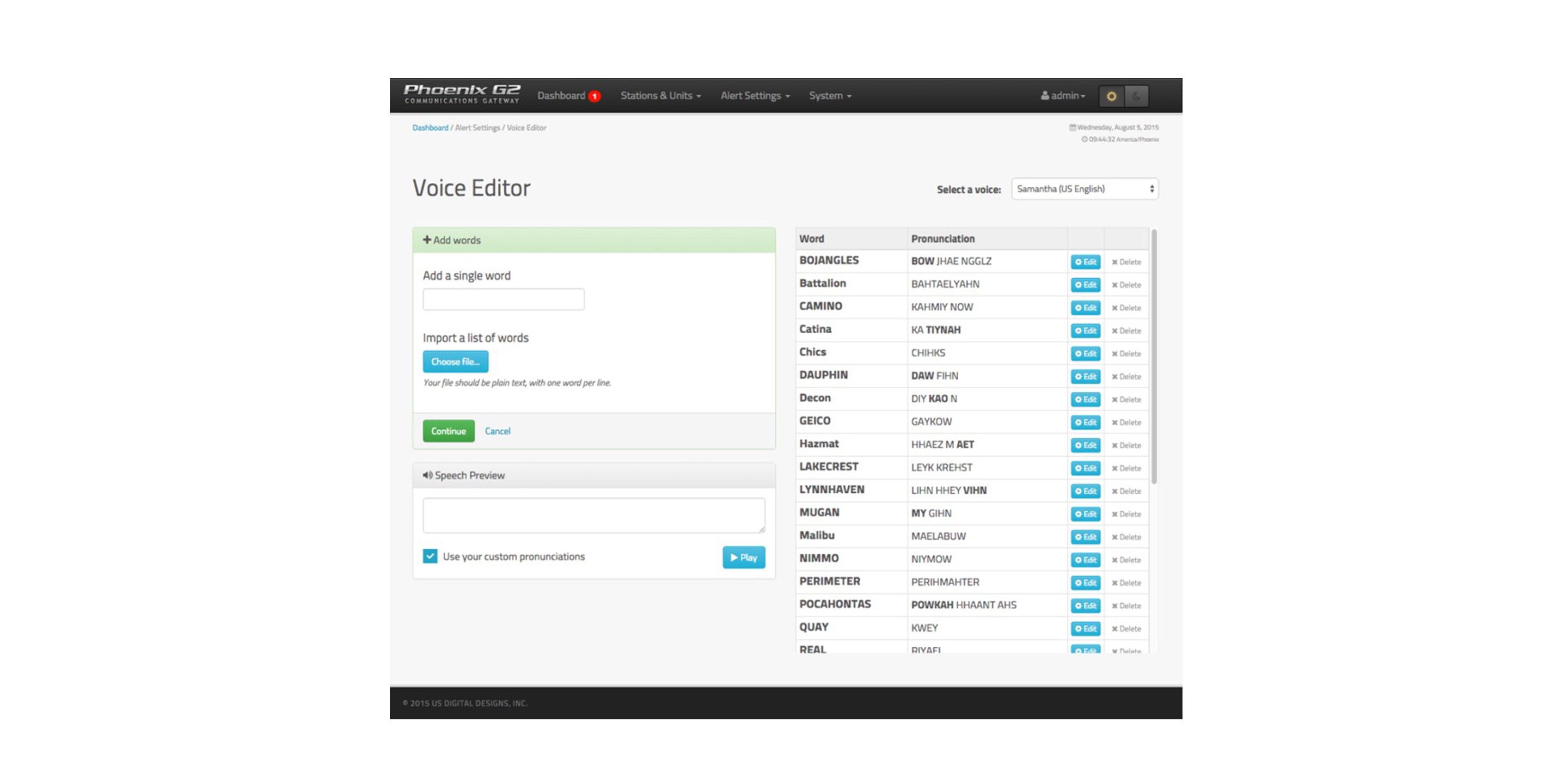Edit the PERIMETER pronunciation
Screen dimensions: 1568x784
(1085, 583)
